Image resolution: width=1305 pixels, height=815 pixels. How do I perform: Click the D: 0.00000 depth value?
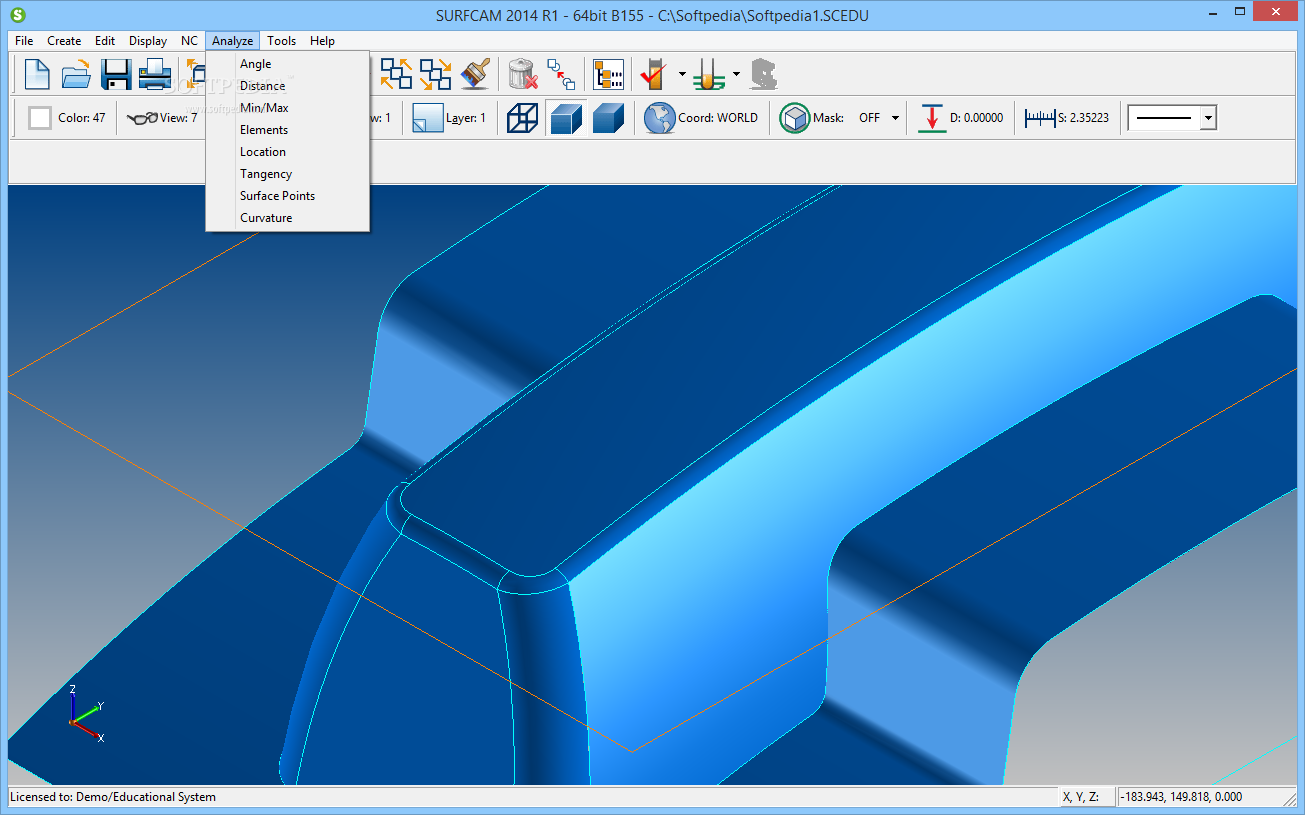(x=976, y=118)
